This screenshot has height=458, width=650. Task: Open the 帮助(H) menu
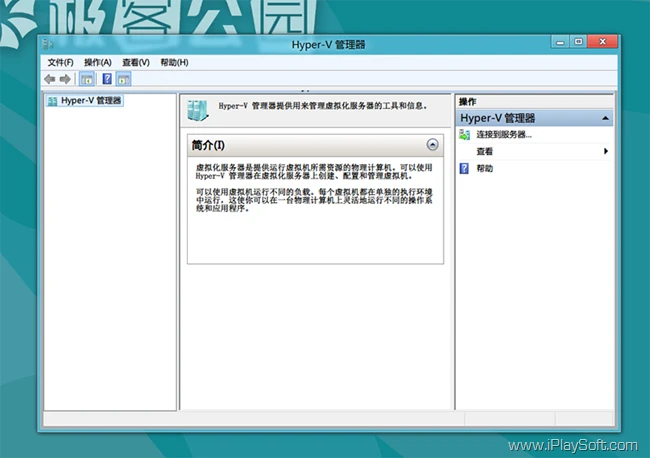[174, 63]
